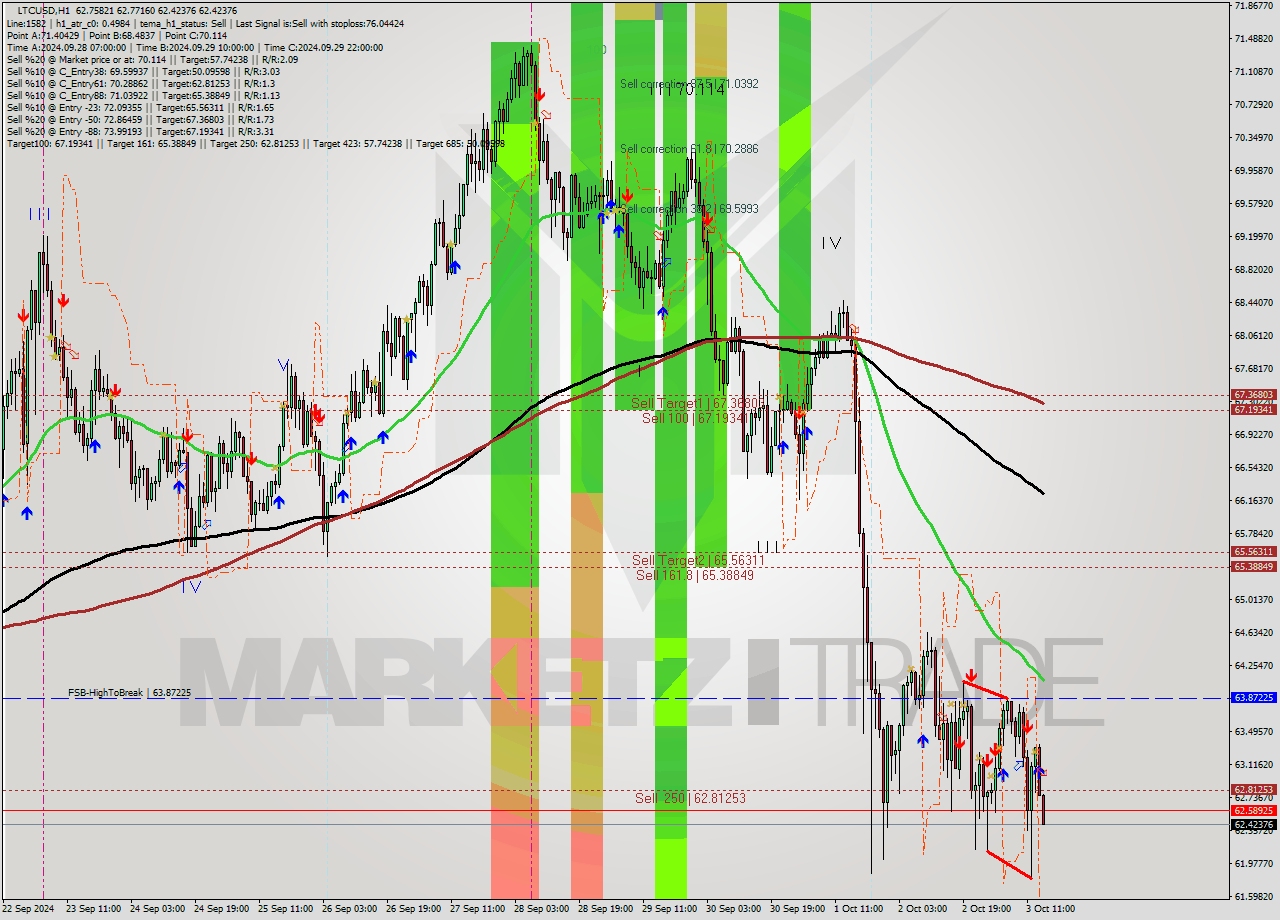Click the '3 Oct 11:00' time label
The image size is (1280, 920).
coord(1050,909)
